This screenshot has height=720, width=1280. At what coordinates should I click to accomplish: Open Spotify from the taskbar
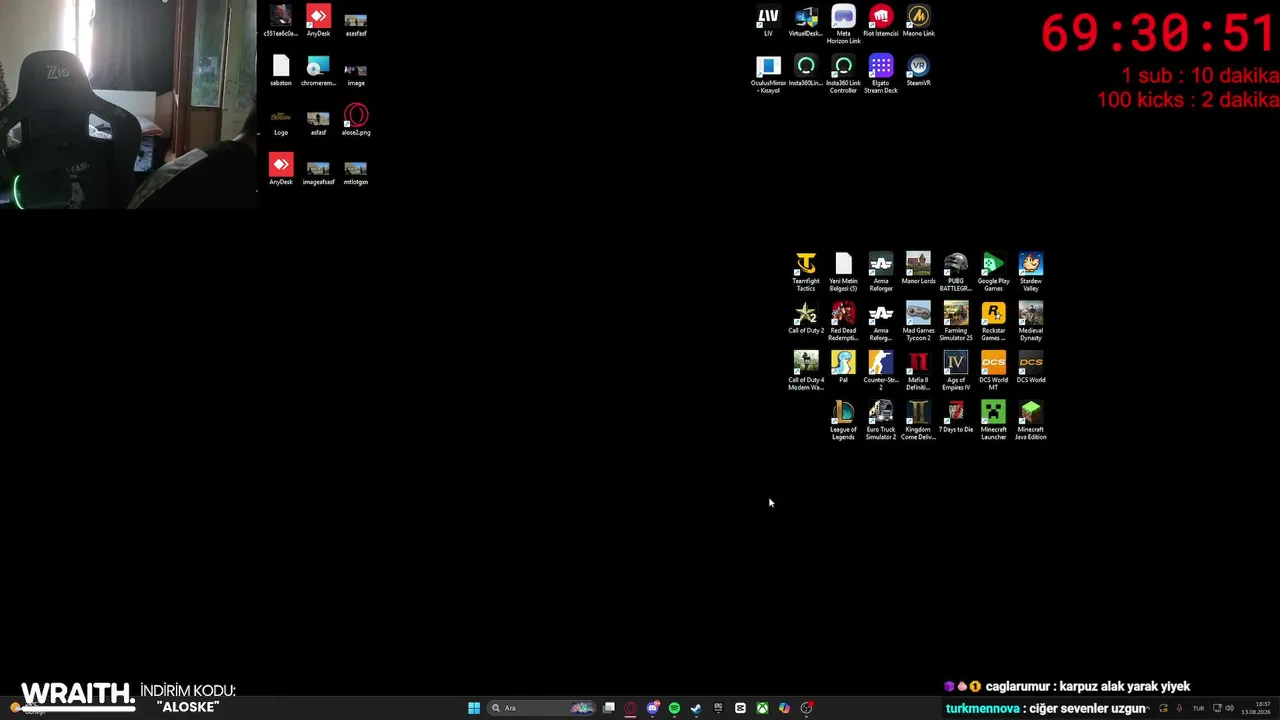pyautogui.click(x=674, y=708)
